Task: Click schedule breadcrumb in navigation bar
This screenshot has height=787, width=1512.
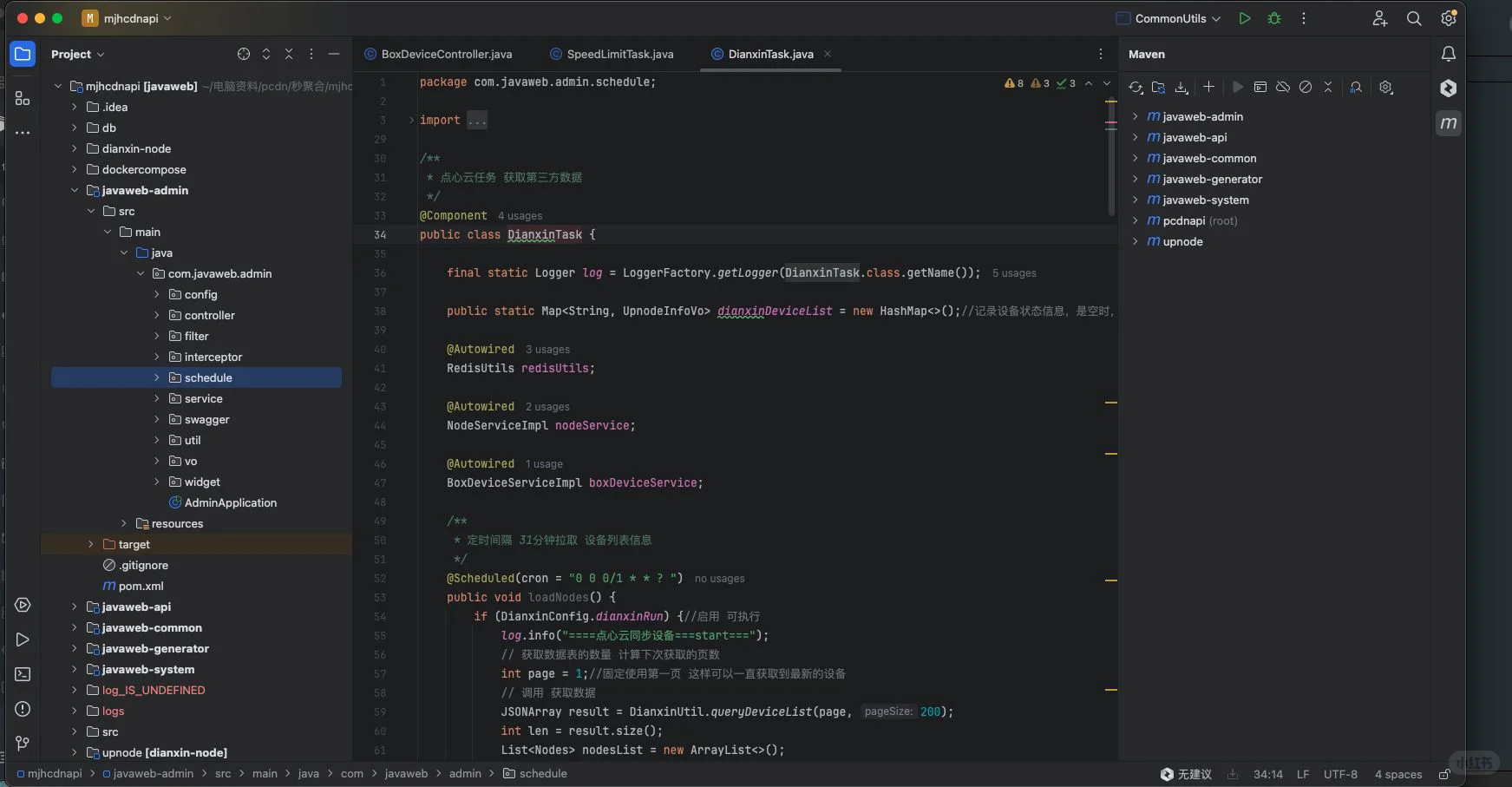Action: [535, 774]
